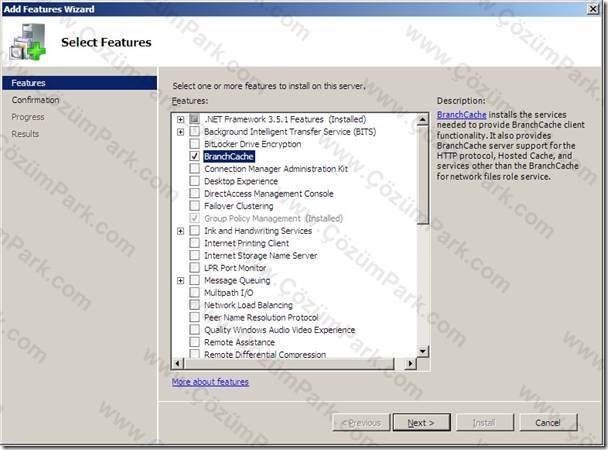Select the Remote Assistance label

pos(239,343)
